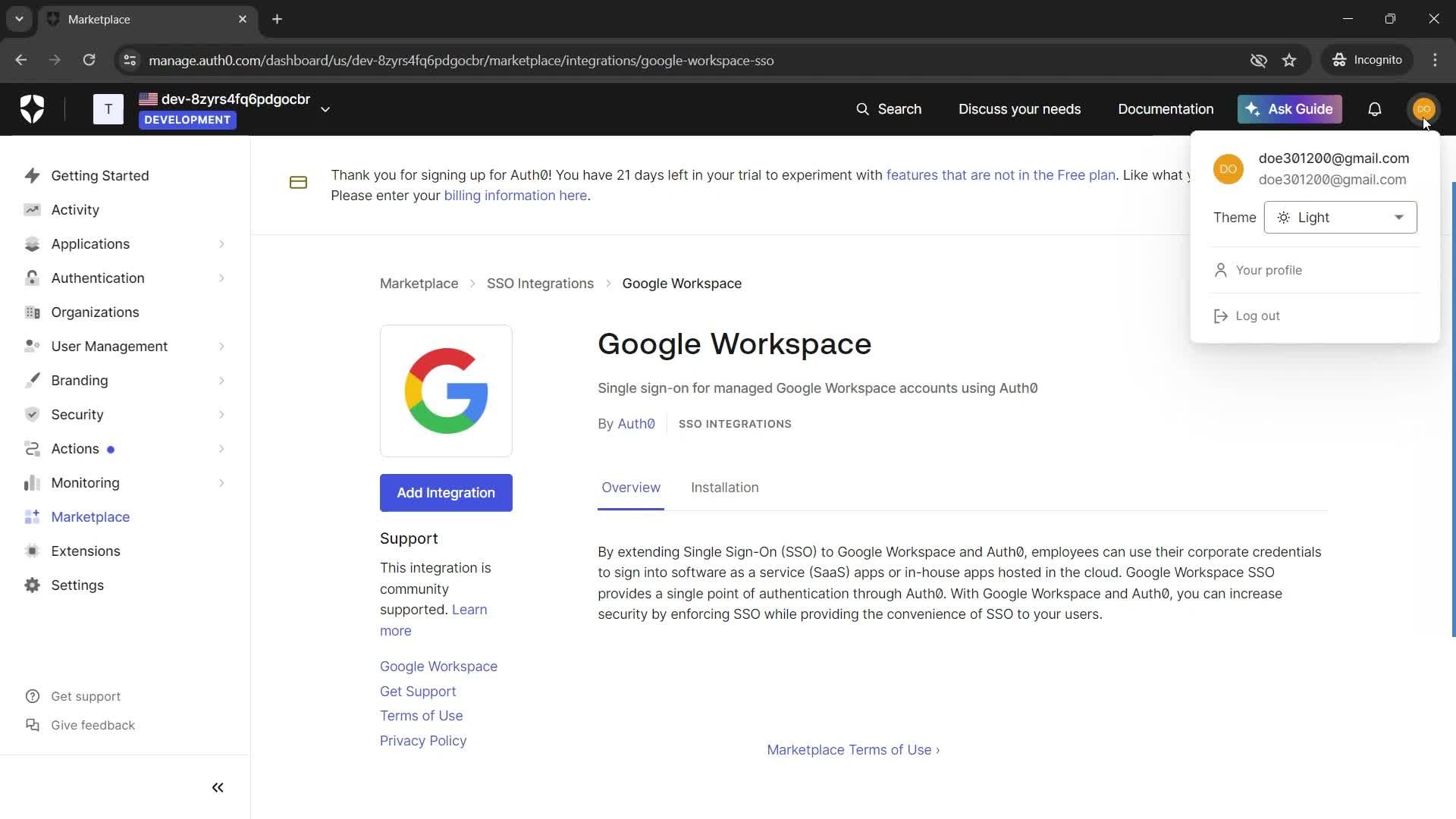Click the Branding brush icon
Screen dimensions: 1456x819
(x=32, y=381)
